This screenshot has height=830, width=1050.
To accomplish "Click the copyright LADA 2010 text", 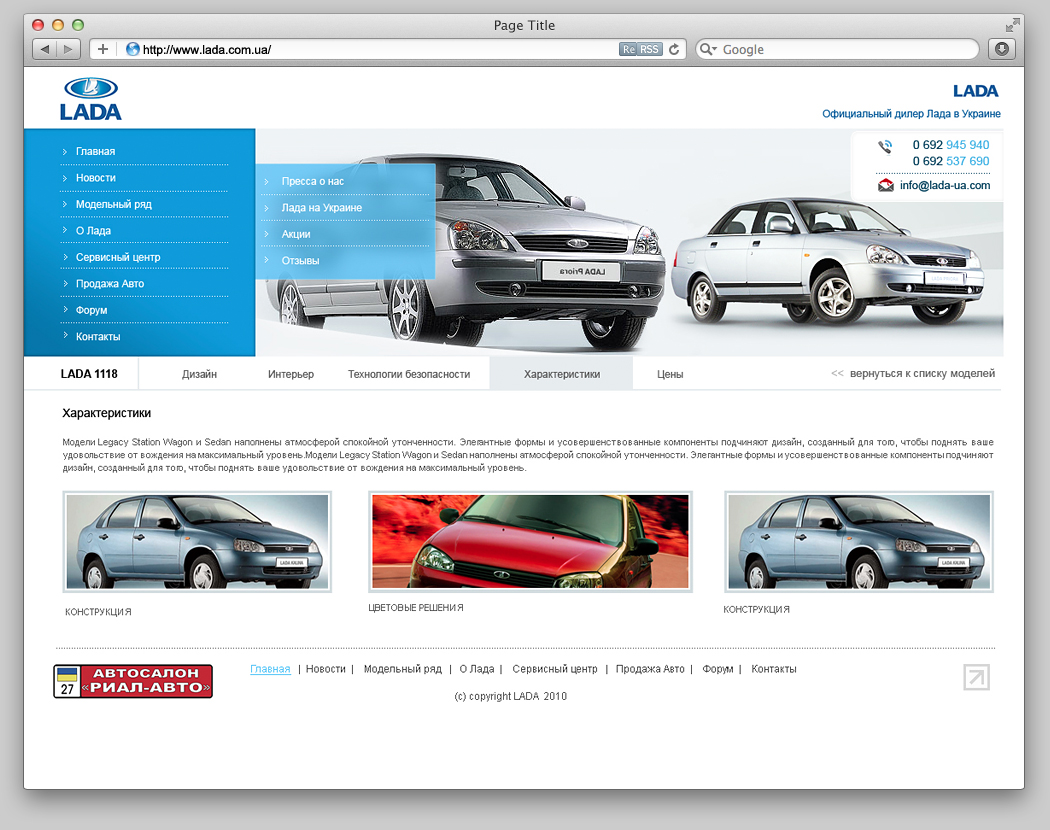I will (510, 696).
